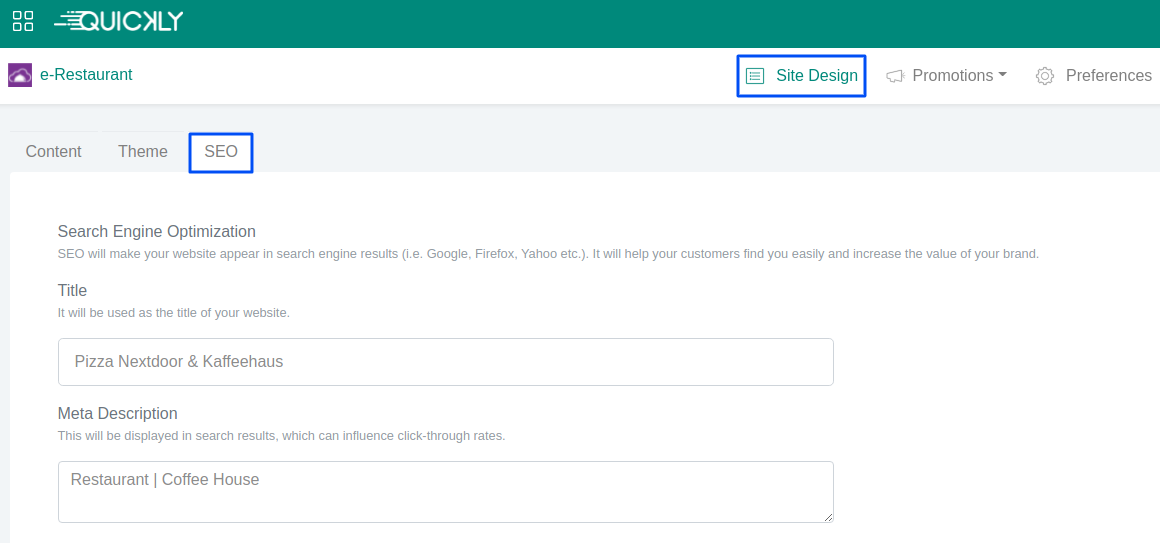
Task: Click the Promotions megaphone icon
Action: [895, 76]
